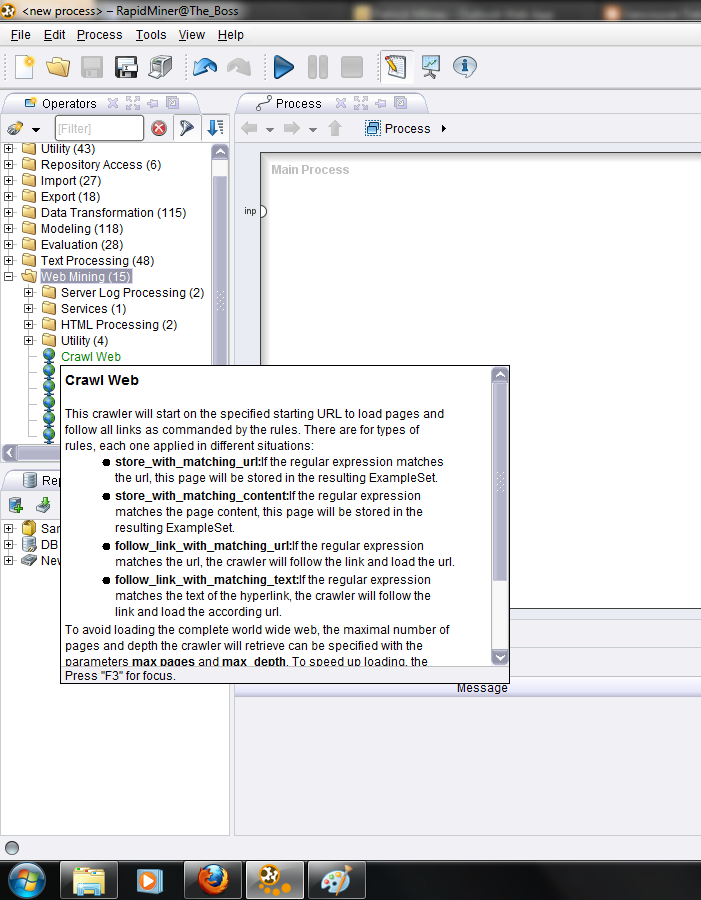Expand the Modeling (118) folder
Image resolution: width=701 pixels, height=900 pixels.
[9, 229]
